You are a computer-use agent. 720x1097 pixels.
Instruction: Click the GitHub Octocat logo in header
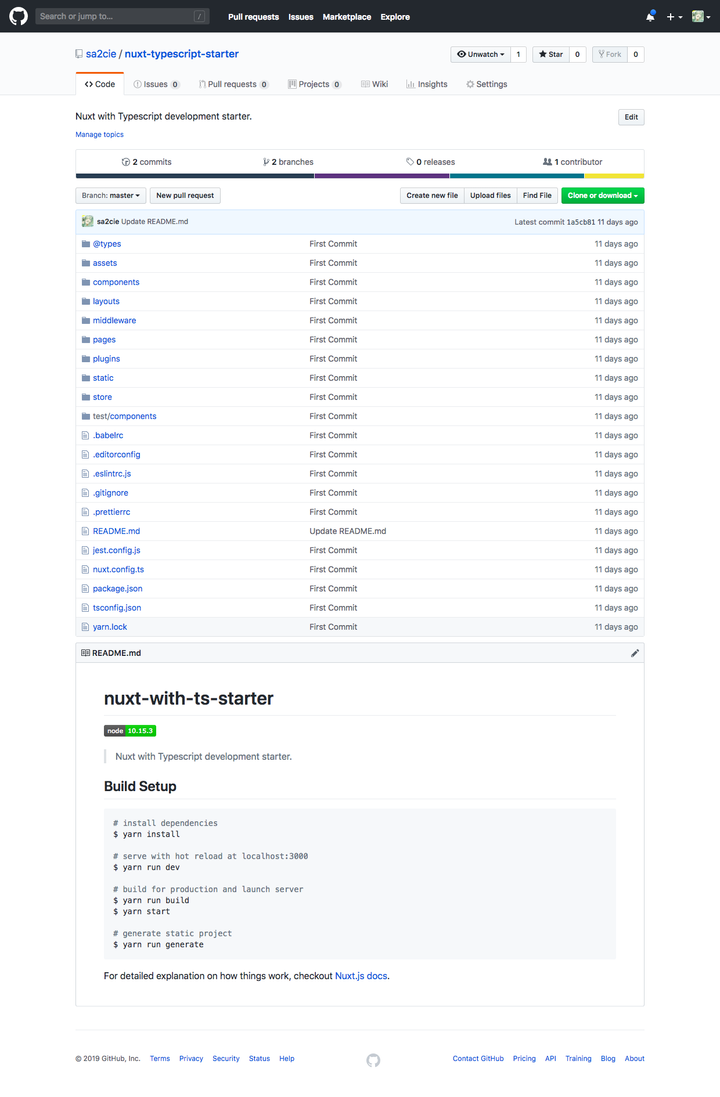point(18,16)
